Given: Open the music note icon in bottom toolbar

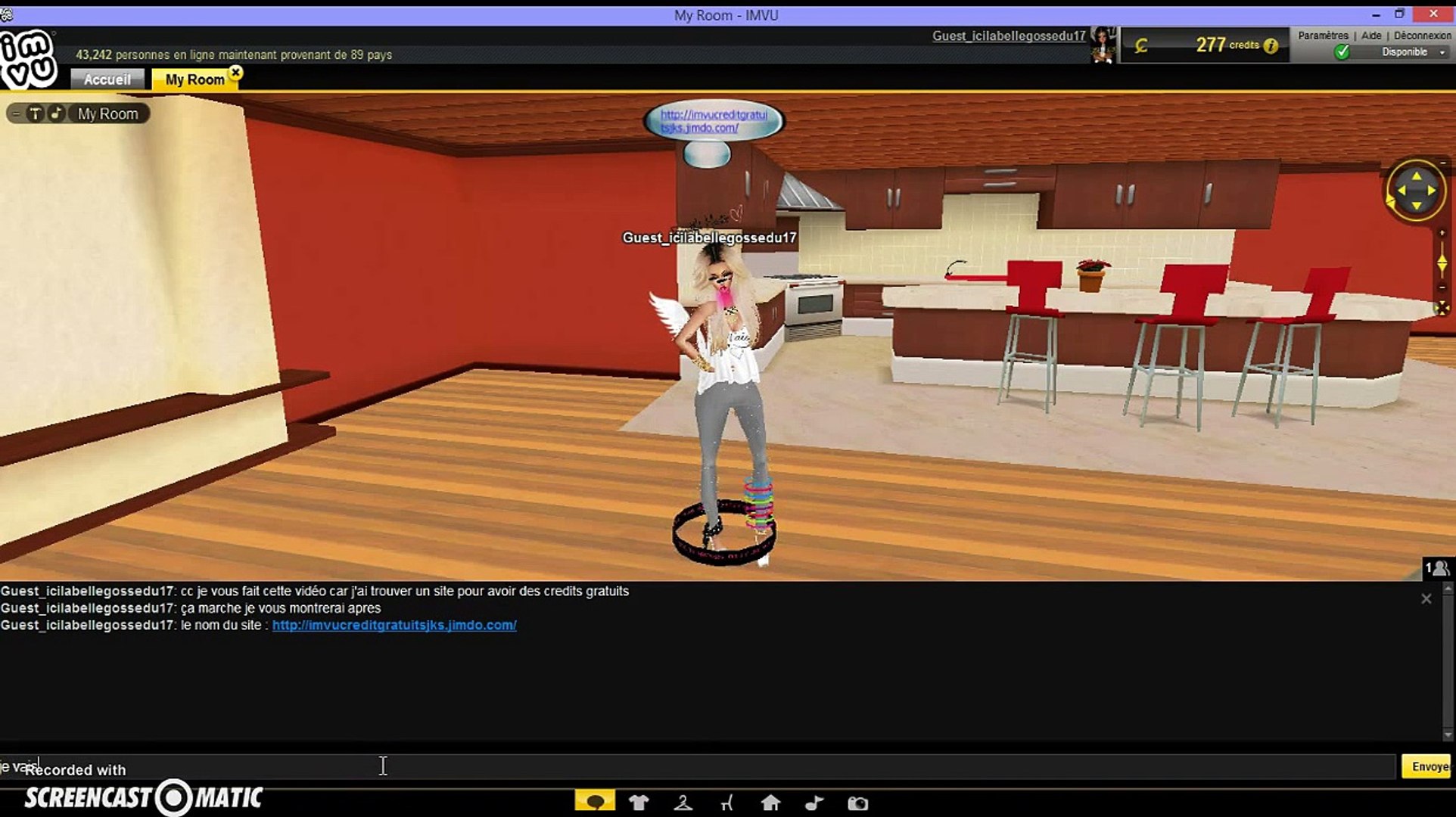Looking at the screenshot, I should coord(814,803).
